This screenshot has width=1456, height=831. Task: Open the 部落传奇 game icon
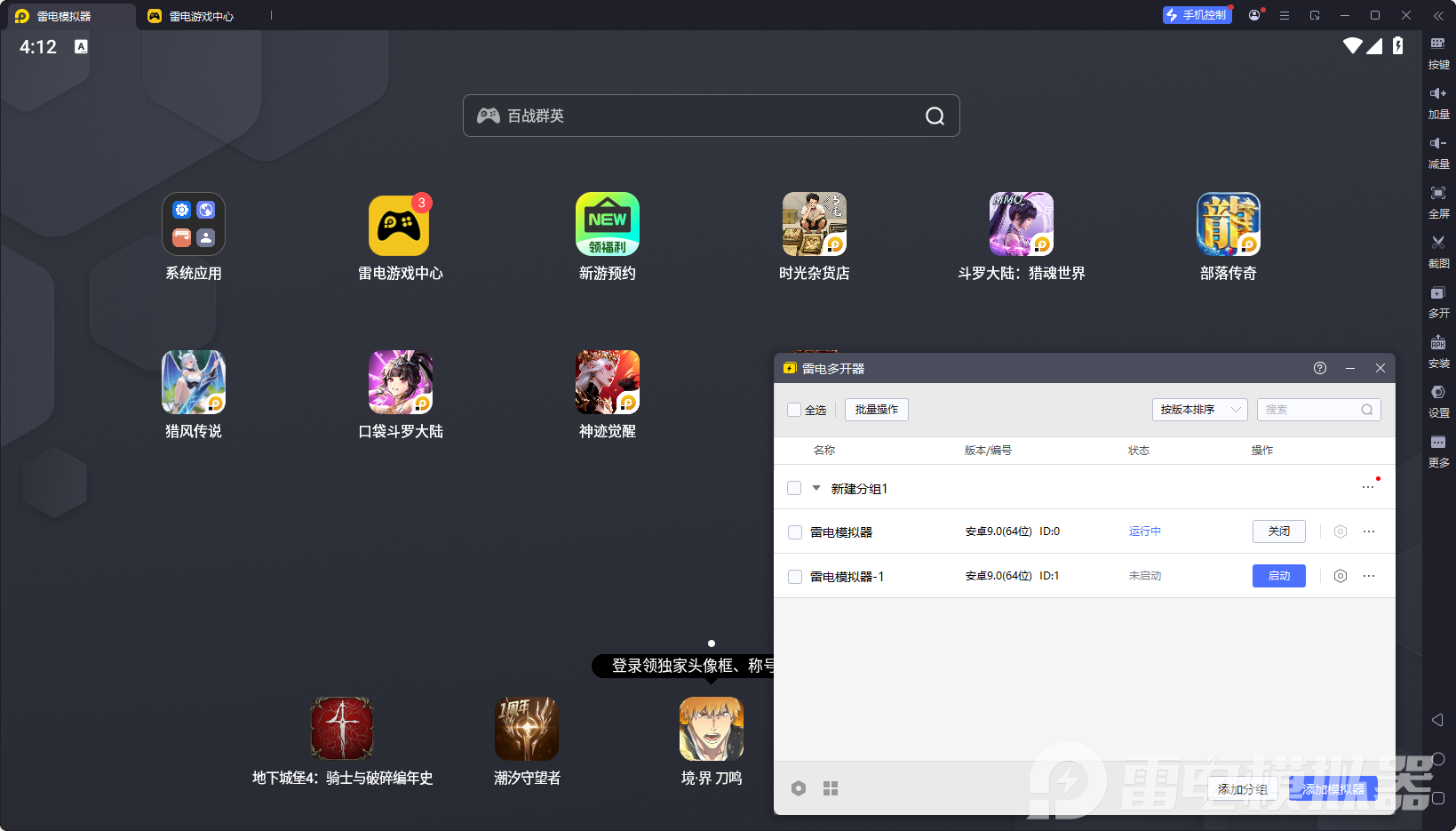click(x=1228, y=224)
